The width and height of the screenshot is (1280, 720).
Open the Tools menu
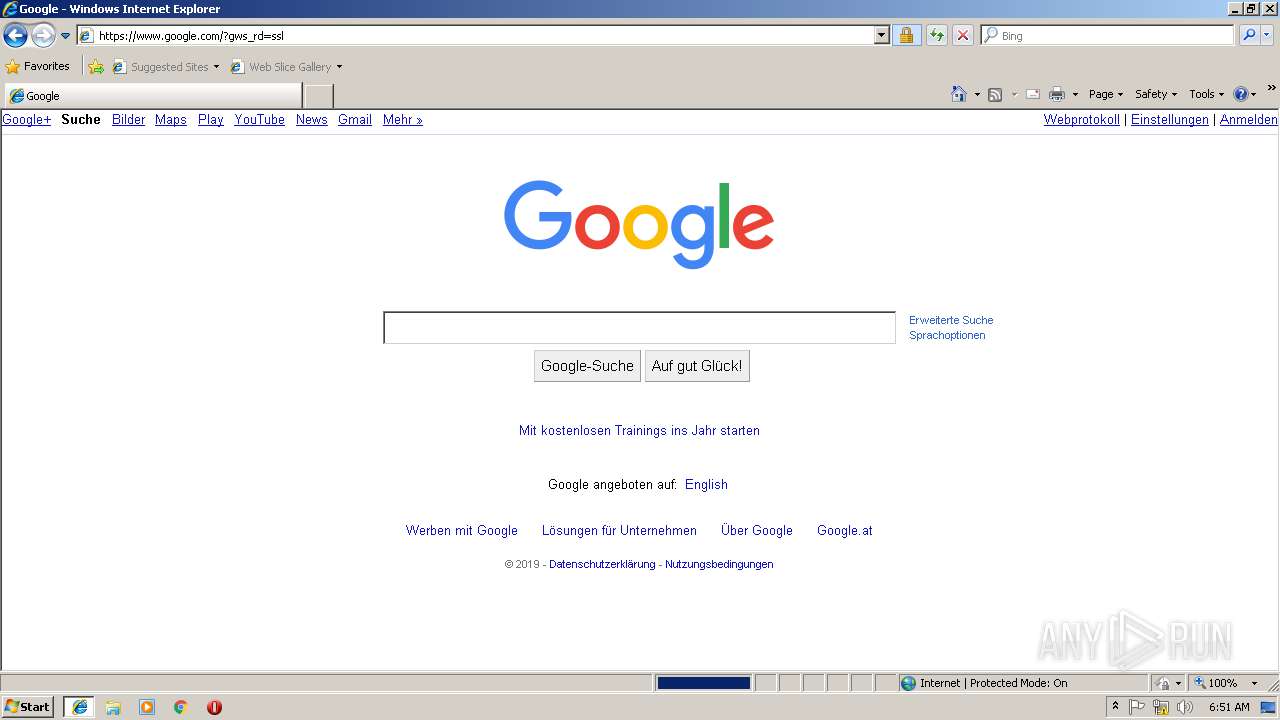pyautogui.click(x=1206, y=94)
